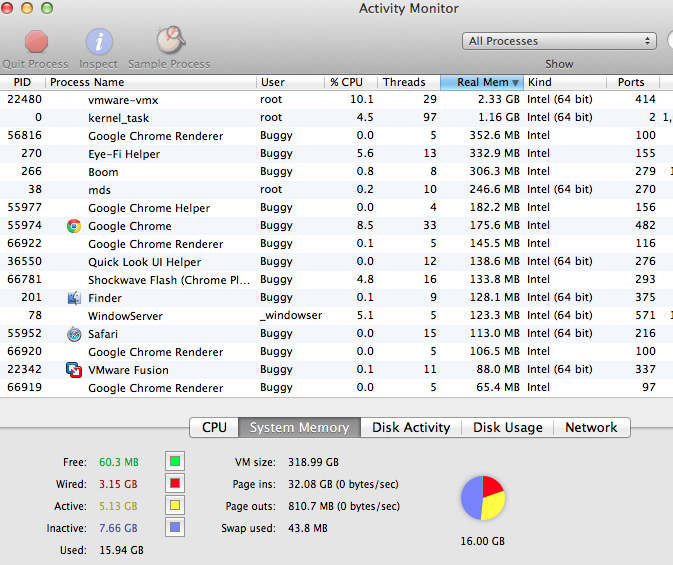This screenshot has height=565, width=673.
Task: Click the green Free memory color swatch
Action: (x=175, y=462)
